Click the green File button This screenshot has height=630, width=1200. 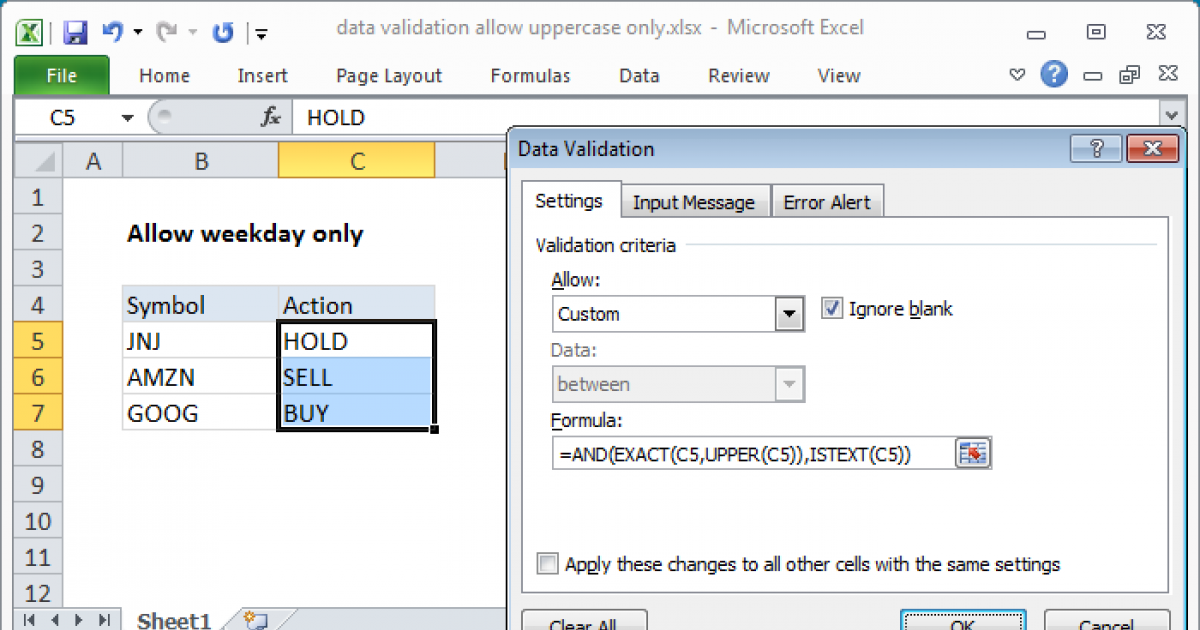pyautogui.click(x=61, y=76)
